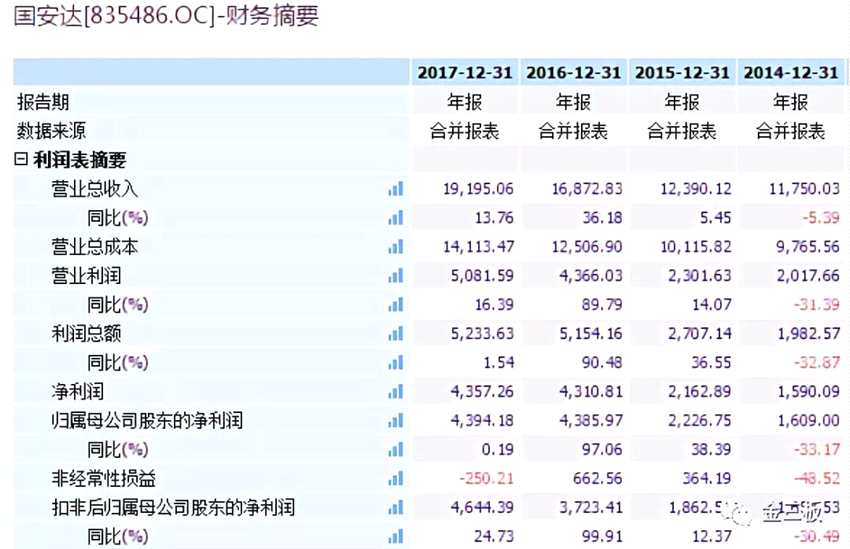850x549 pixels.
Task: Click the 数据来源 row label
Action: 51,131
